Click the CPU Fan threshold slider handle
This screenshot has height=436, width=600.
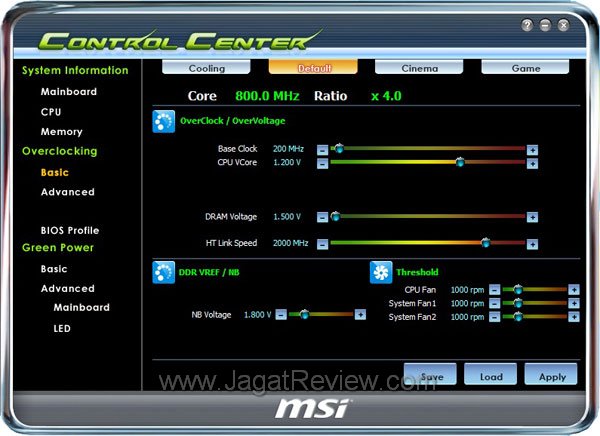click(518, 289)
